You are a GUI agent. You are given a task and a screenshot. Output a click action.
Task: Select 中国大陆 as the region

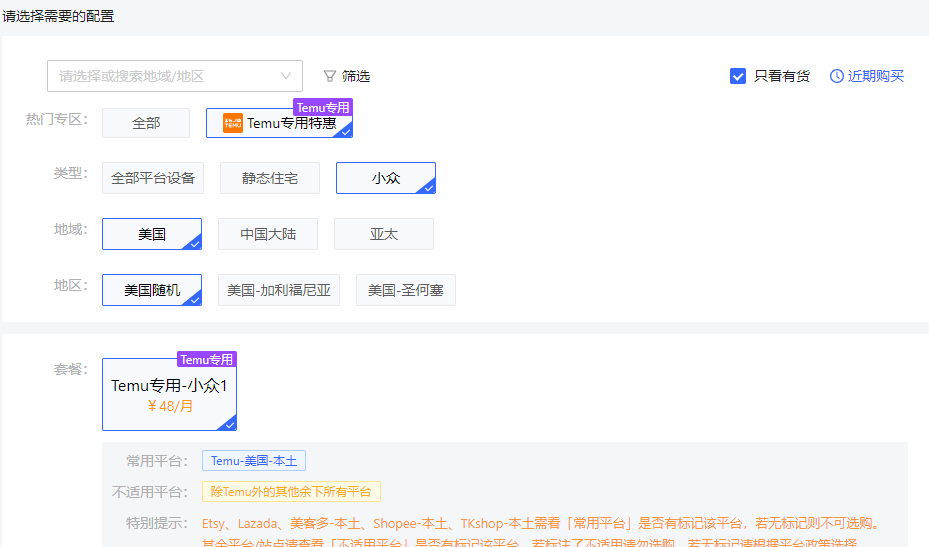click(x=268, y=234)
